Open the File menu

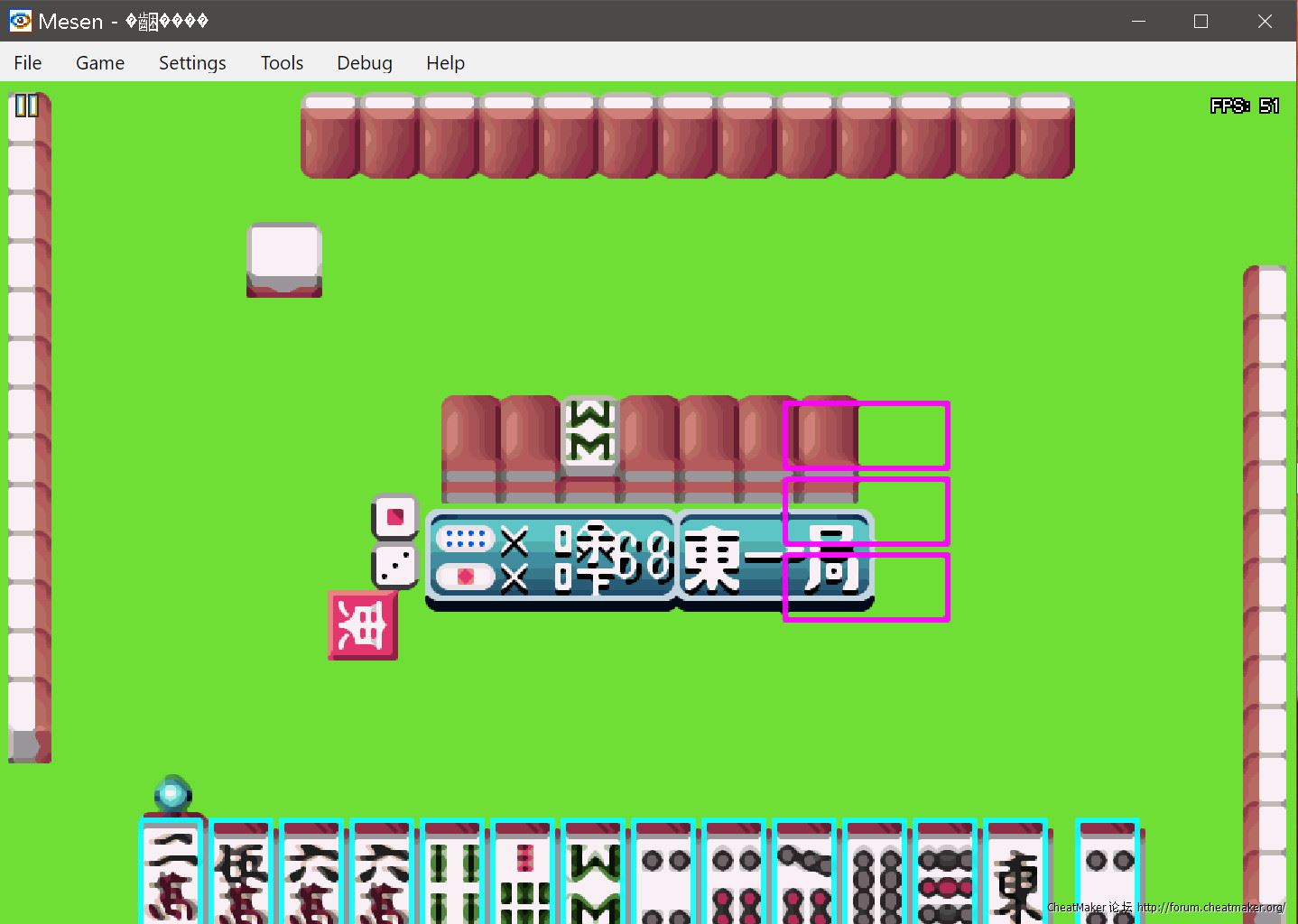[x=27, y=63]
